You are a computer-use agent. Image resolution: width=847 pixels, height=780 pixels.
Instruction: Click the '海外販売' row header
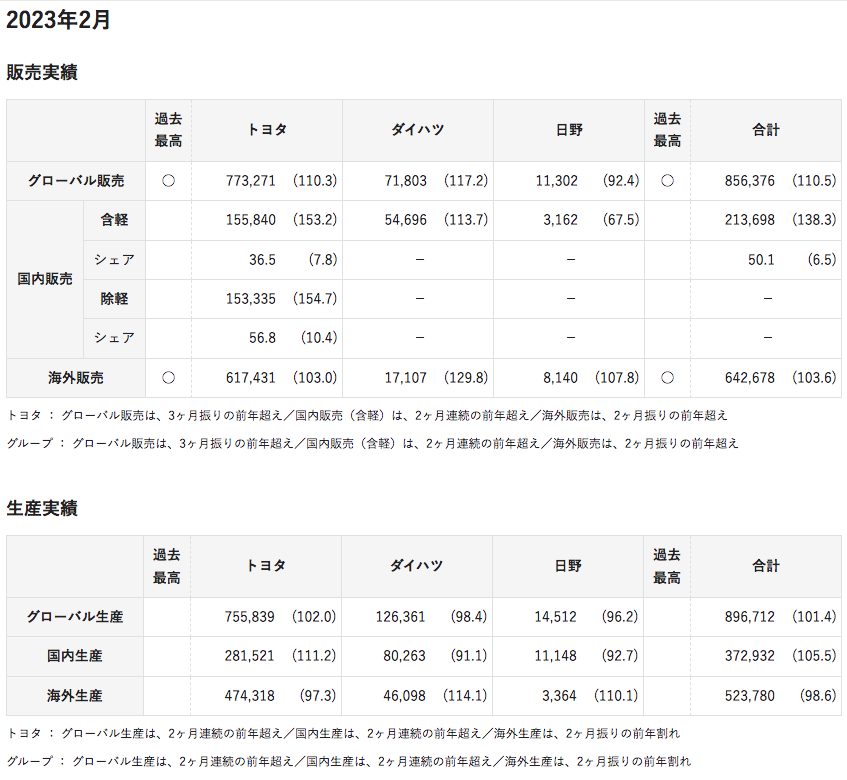click(76, 378)
